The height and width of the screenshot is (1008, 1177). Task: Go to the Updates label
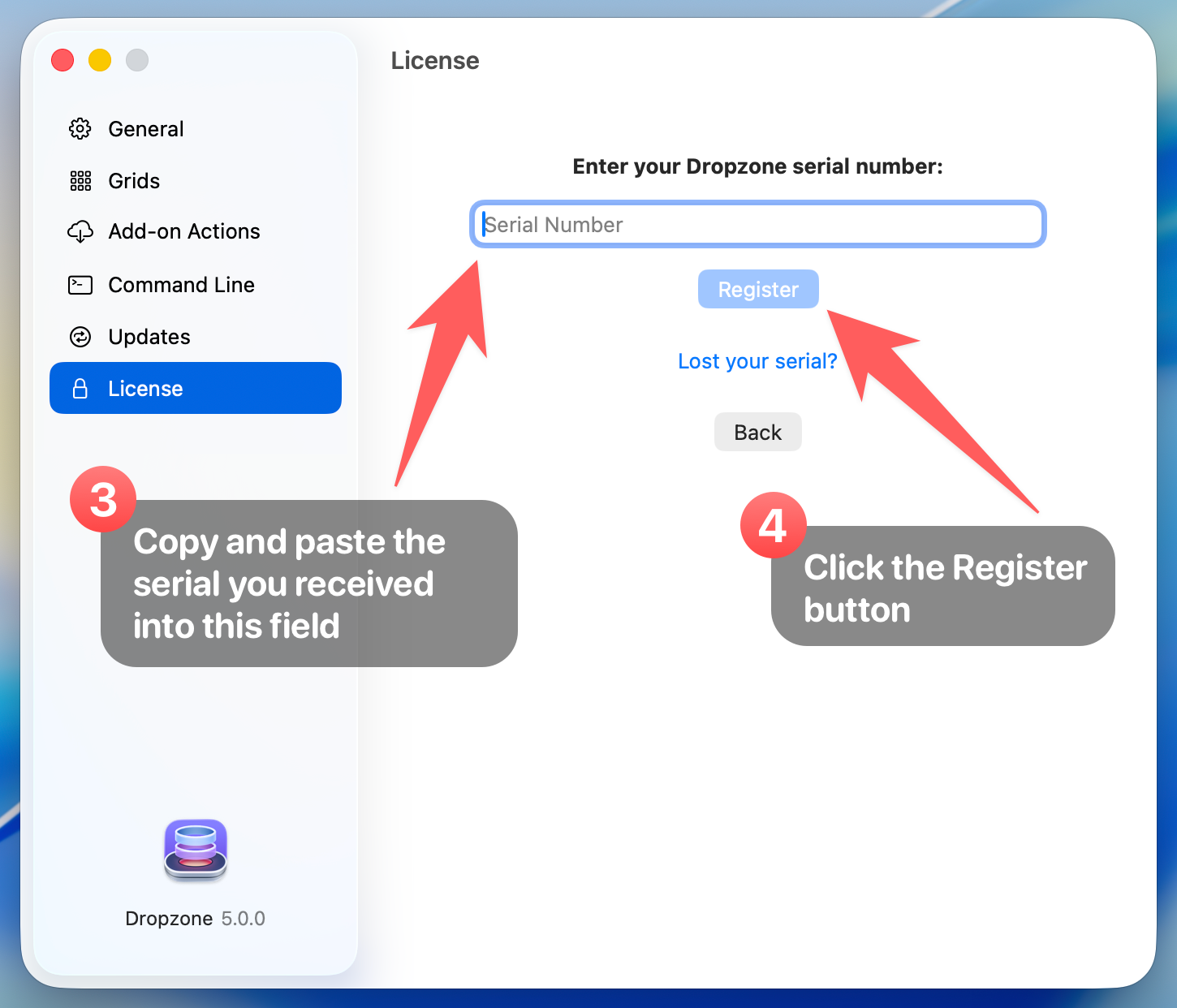coord(149,337)
